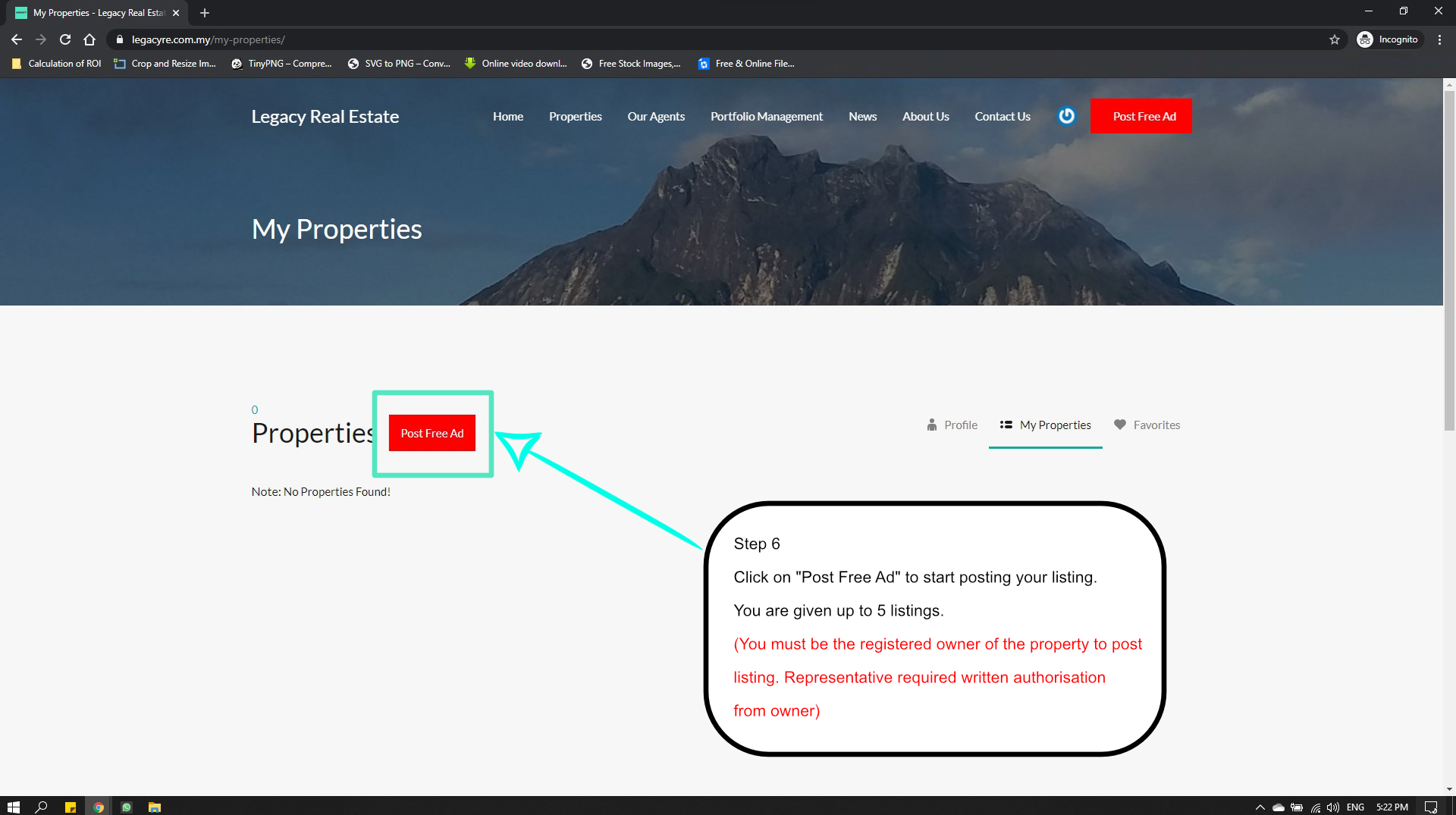Open Portfolio Management menu item

(x=767, y=116)
